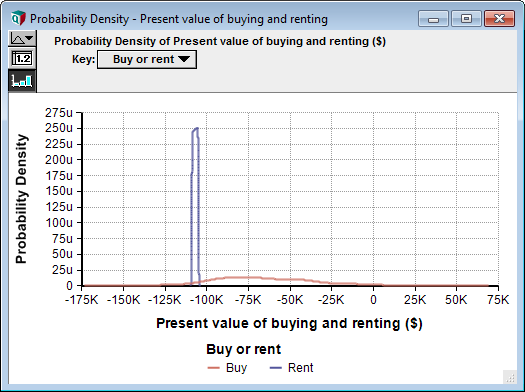Screen dimensions: 525x392
Task: Click the Analytica app icon in title bar
Action: (x=18, y=18)
